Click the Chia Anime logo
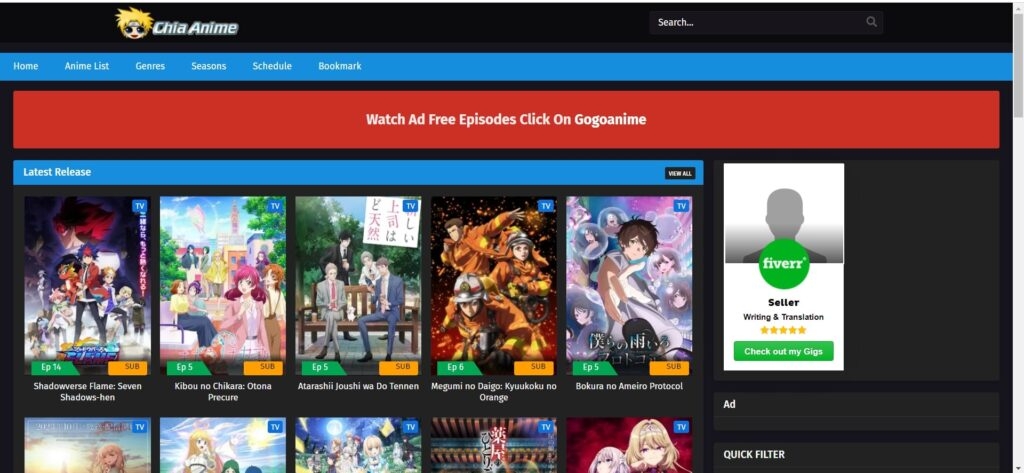 177,24
